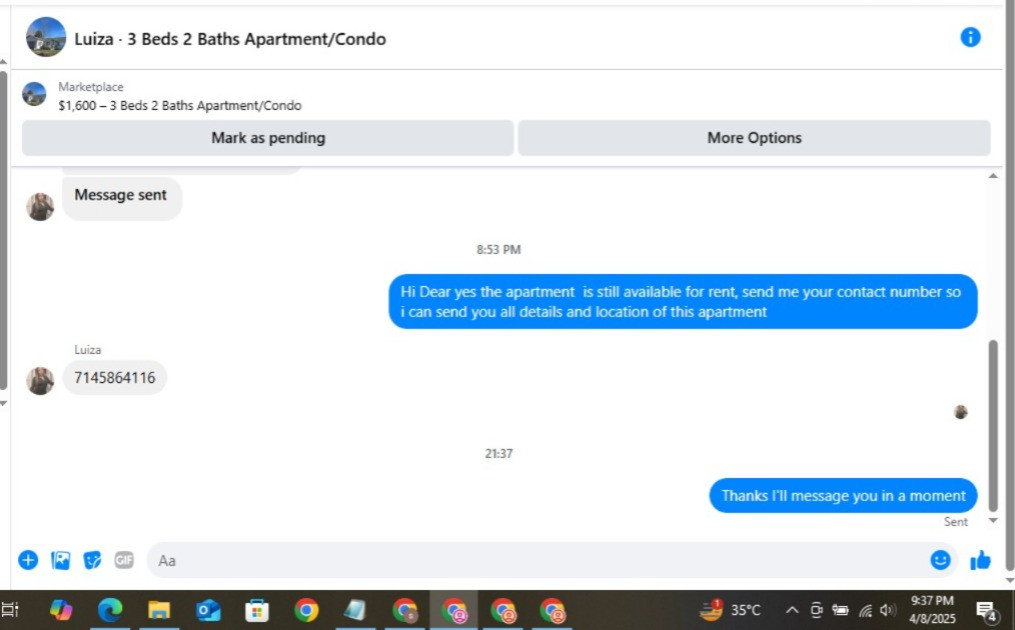Open Microsoft Edge from the taskbar
Screen dimensions: 1015x630
pyautogui.click(x=109, y=611)
